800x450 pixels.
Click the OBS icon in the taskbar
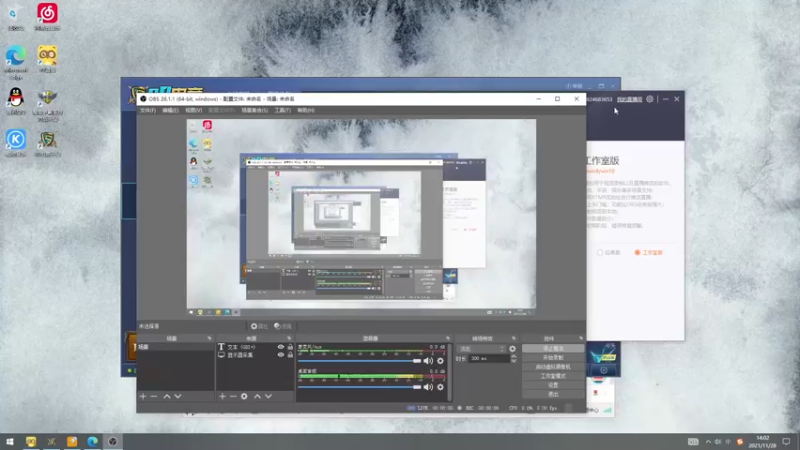[x=113, y=442]
